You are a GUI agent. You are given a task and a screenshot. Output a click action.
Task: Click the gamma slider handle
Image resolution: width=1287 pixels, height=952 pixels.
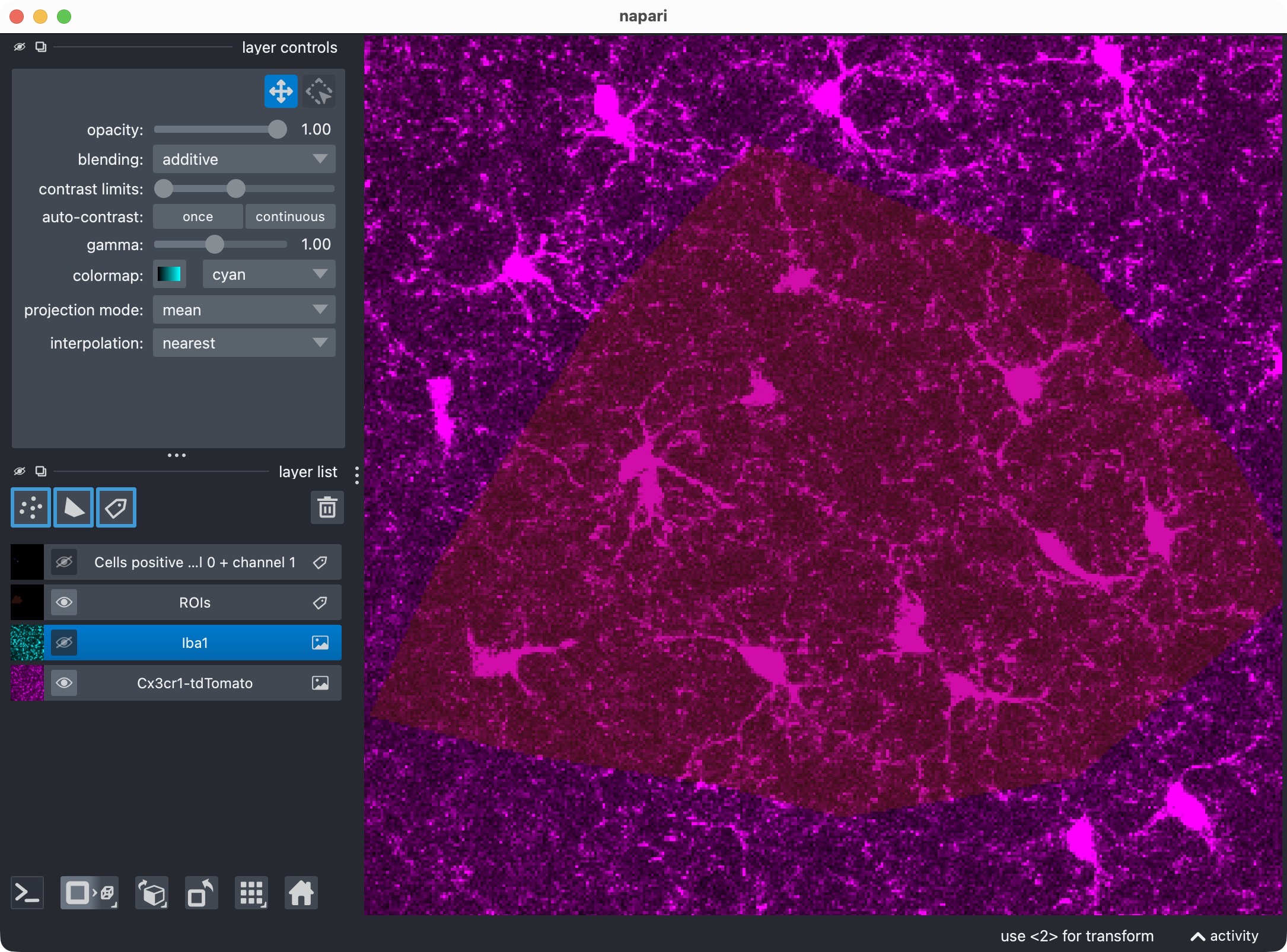click(x=215, y=244)
